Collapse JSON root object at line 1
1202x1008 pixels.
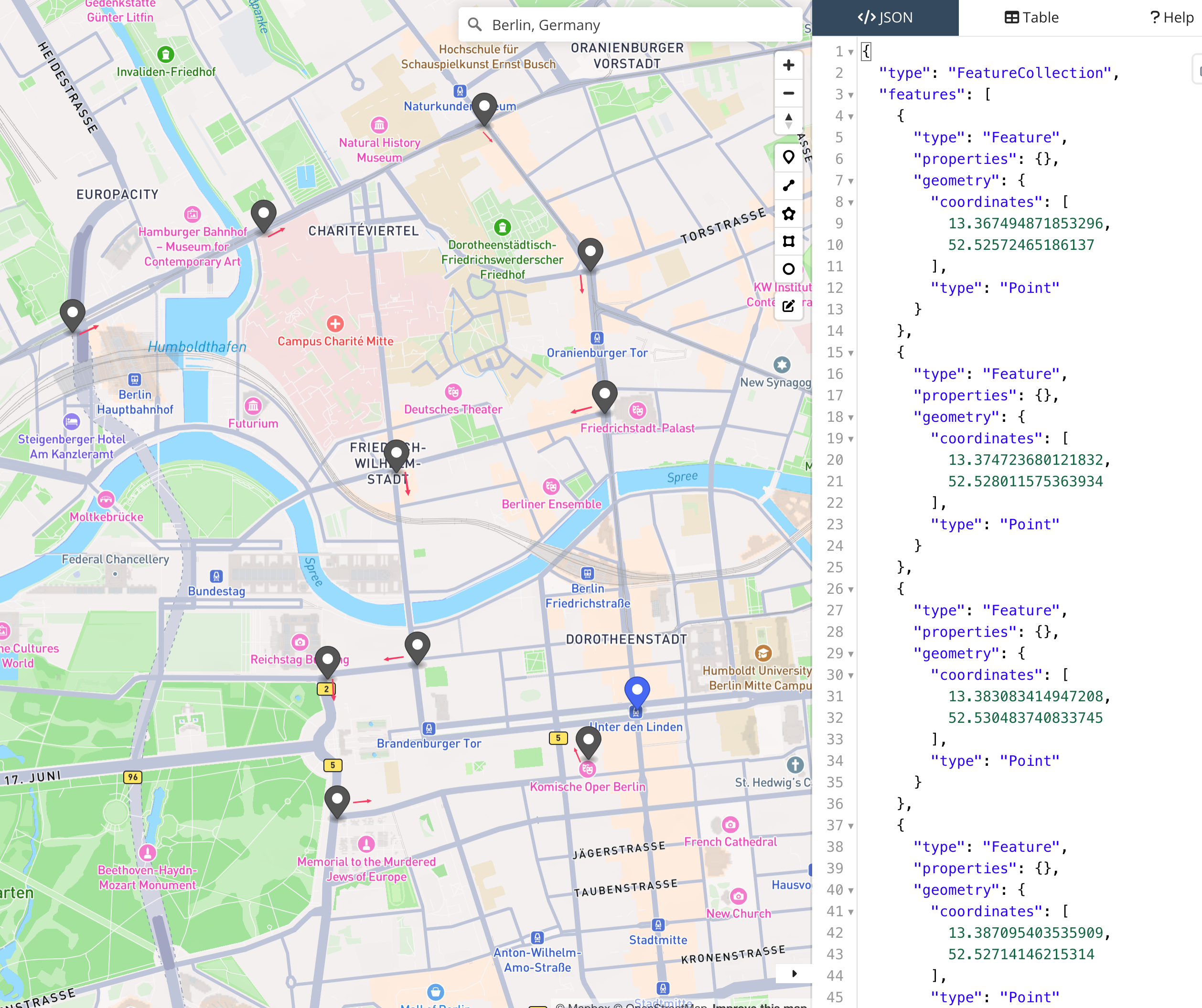point(850,52)
